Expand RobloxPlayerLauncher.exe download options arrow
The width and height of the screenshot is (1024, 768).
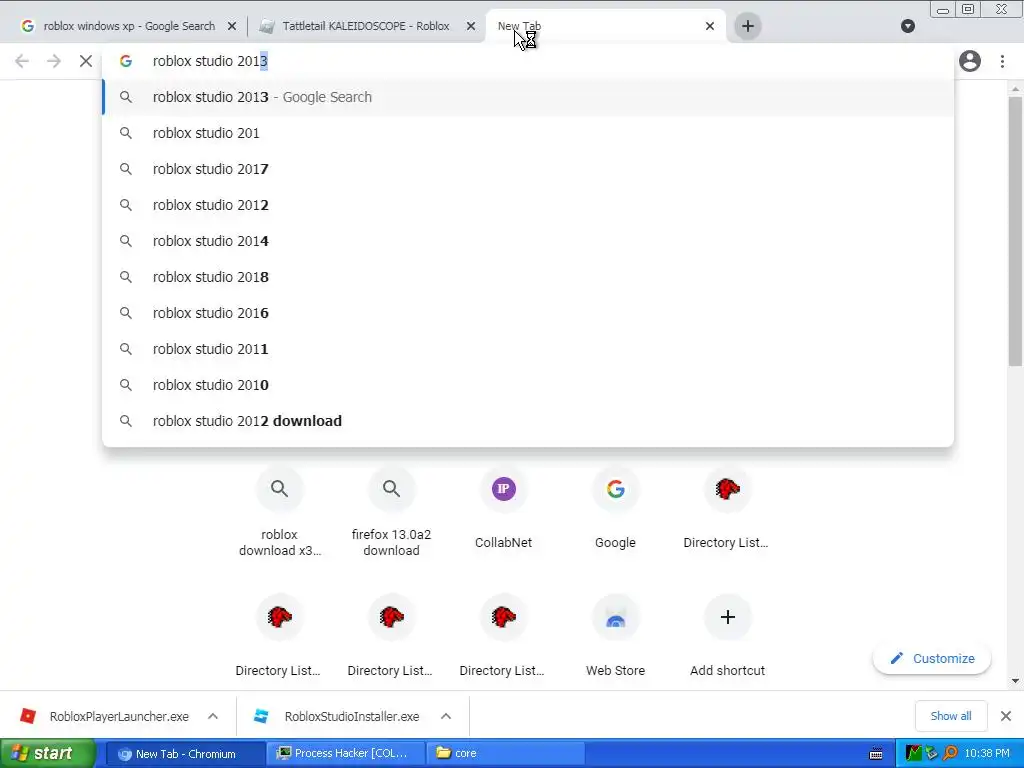(x=213, y=716)
